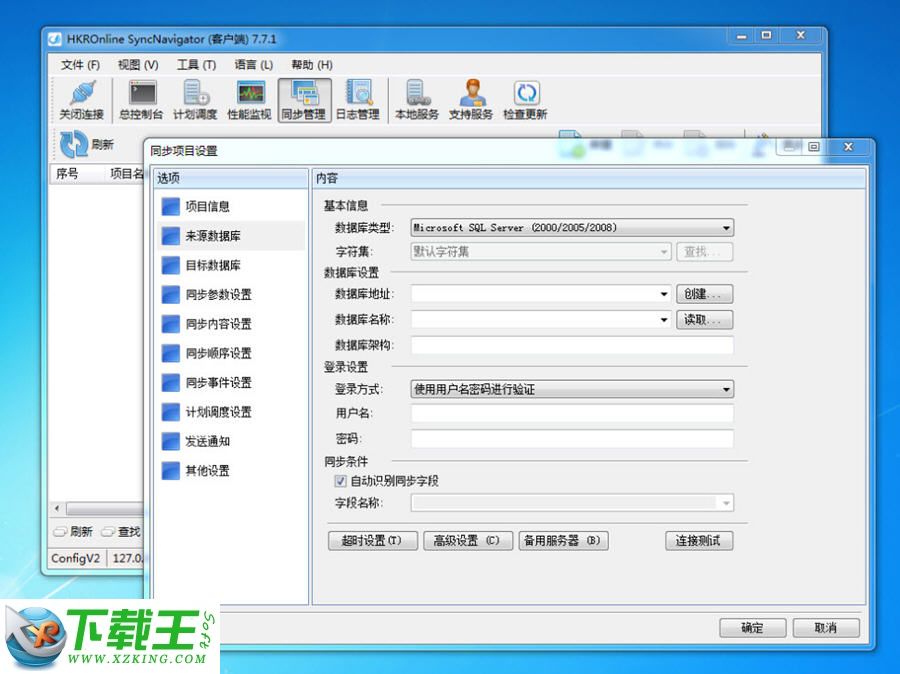Click the 本地服务 local service icon
Image resolution: width=900 pixels, height=674 pixels.
tap(417, 100)
